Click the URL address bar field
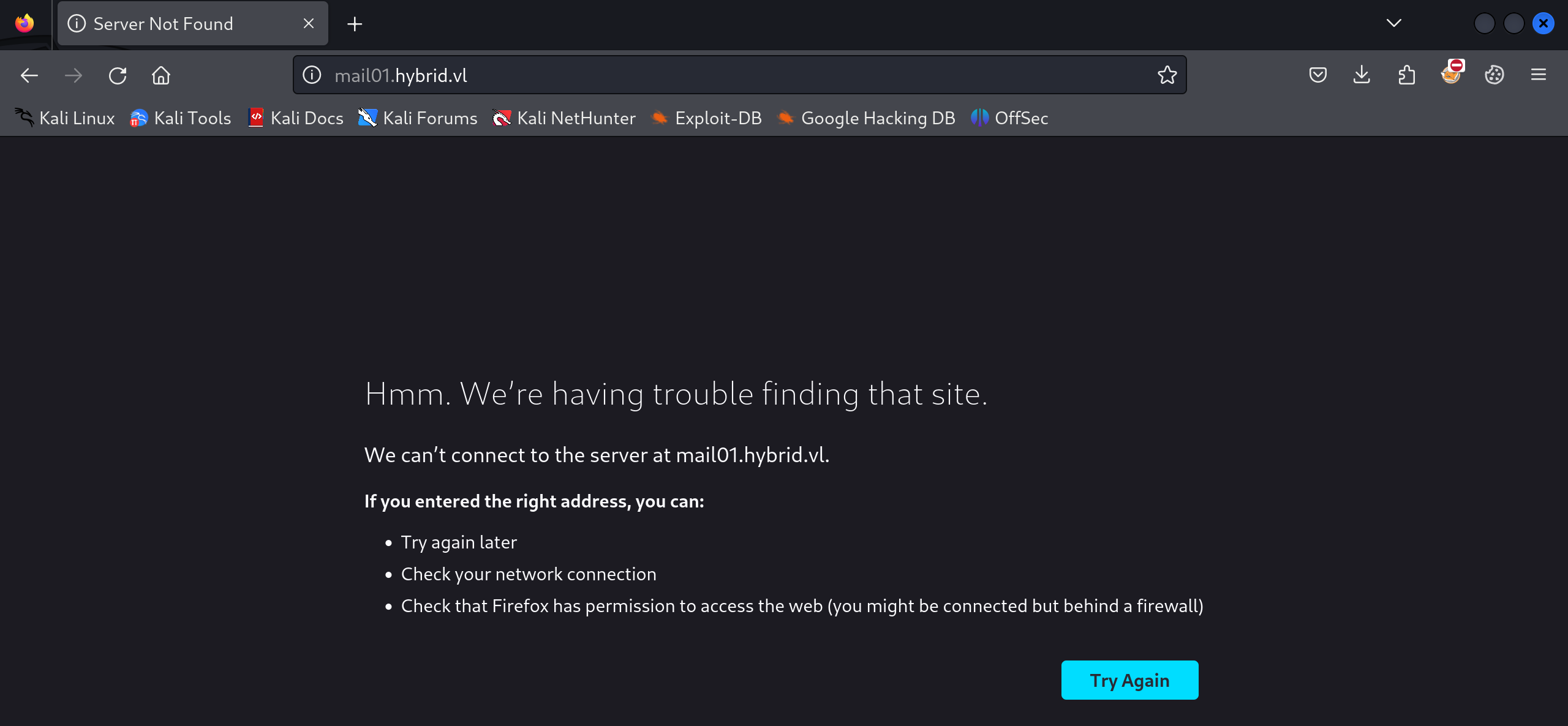The height and width of the screenshot is (726, 1568). (x=735, y=75)
